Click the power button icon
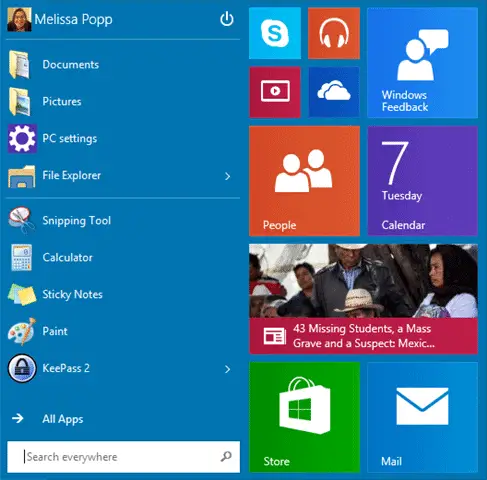487x480 pixels. [227, 19]
